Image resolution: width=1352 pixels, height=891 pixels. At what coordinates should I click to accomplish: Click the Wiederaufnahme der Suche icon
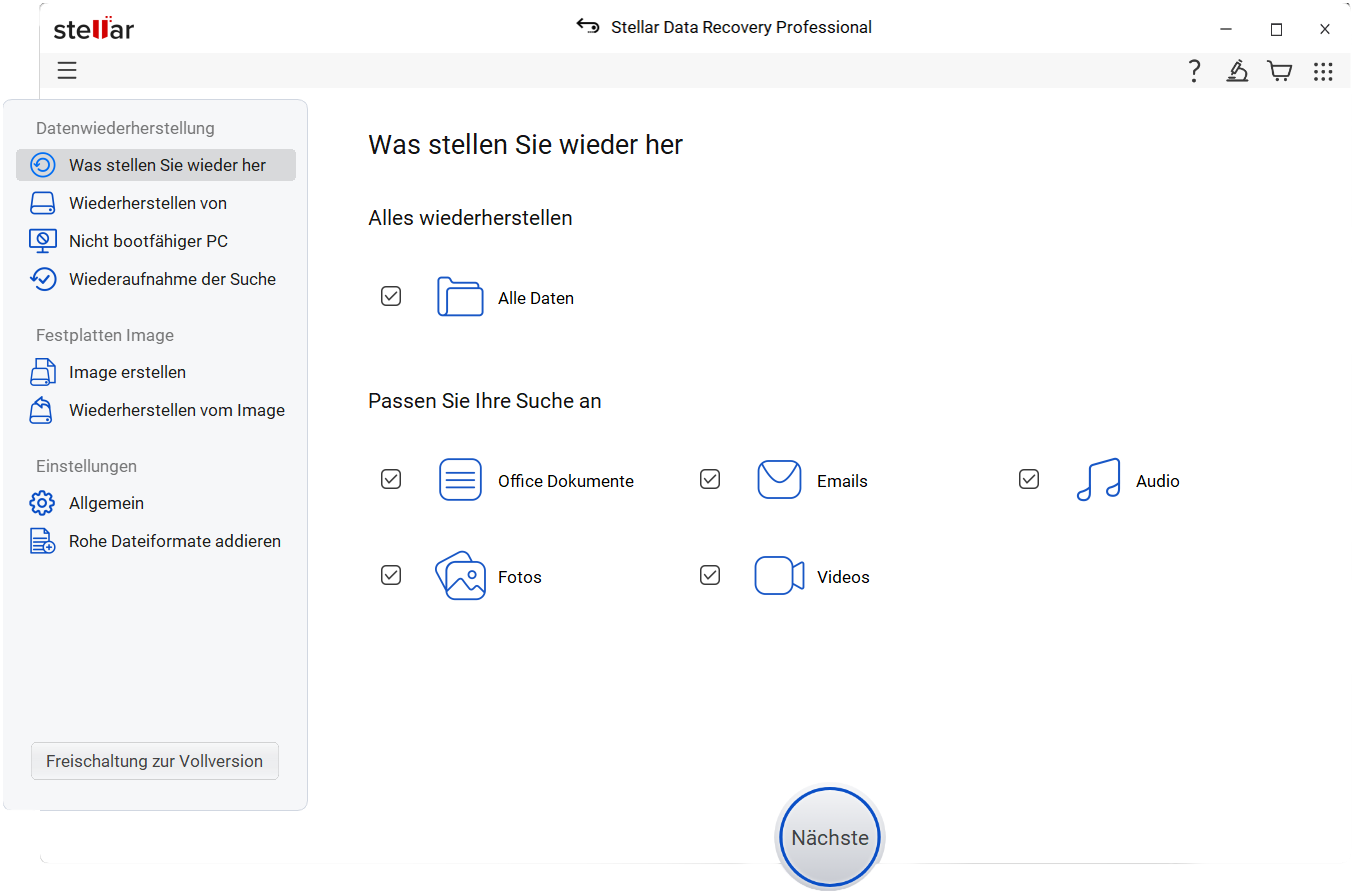point(42,279)
